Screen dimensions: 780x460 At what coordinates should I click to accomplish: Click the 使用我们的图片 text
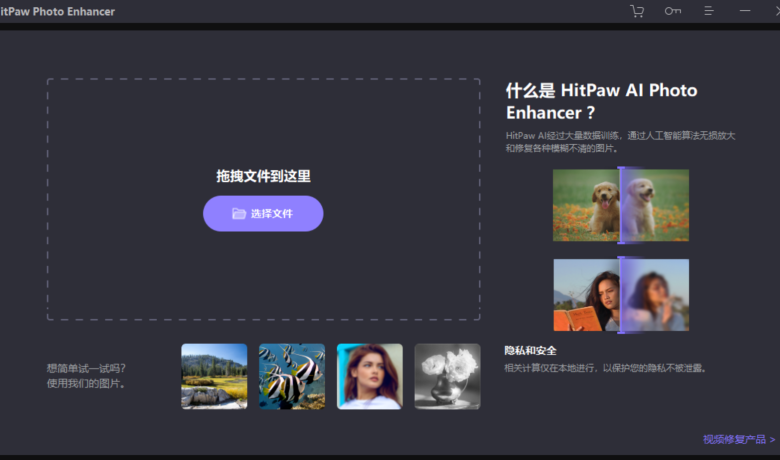coord(86,383)
